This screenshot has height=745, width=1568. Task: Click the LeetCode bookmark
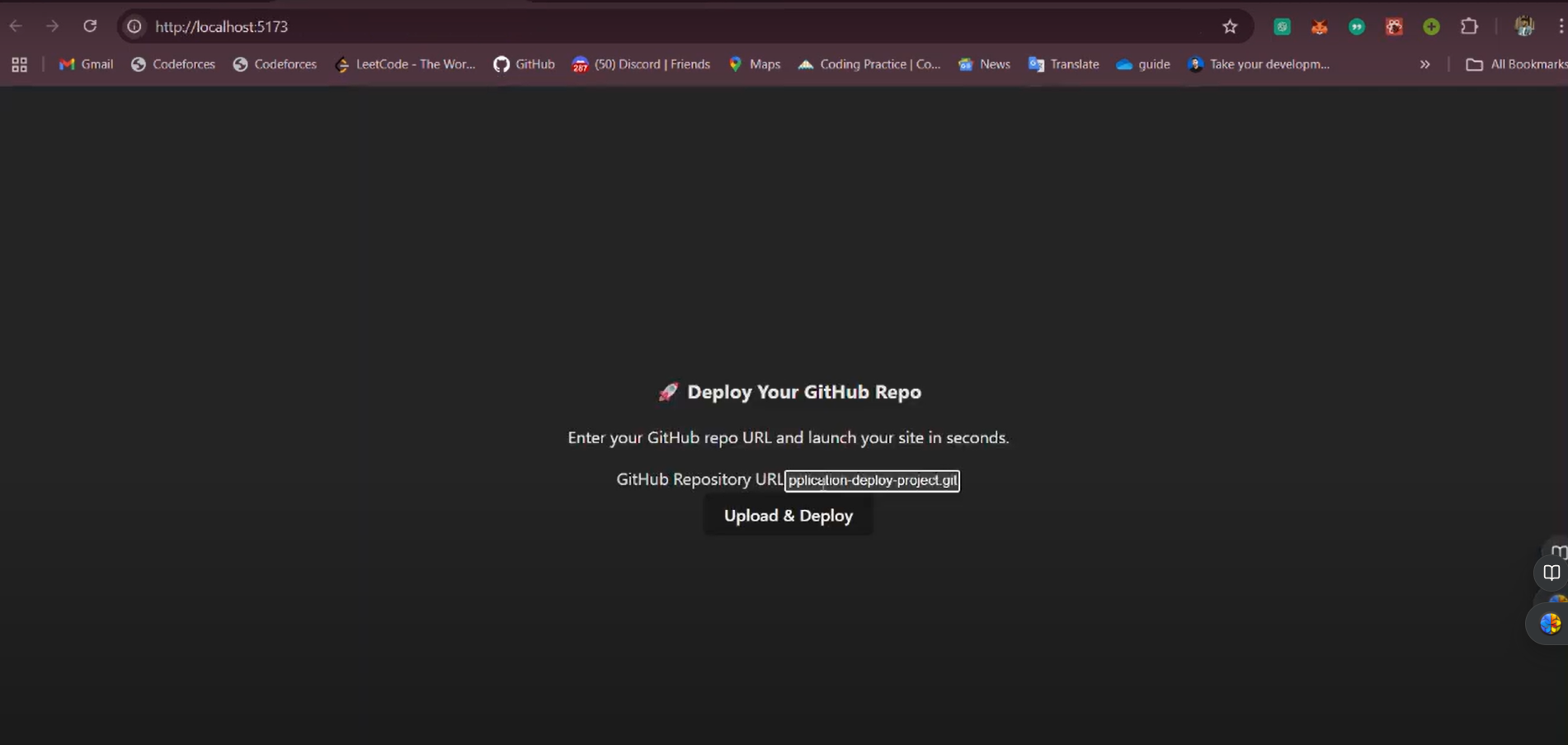405,64
